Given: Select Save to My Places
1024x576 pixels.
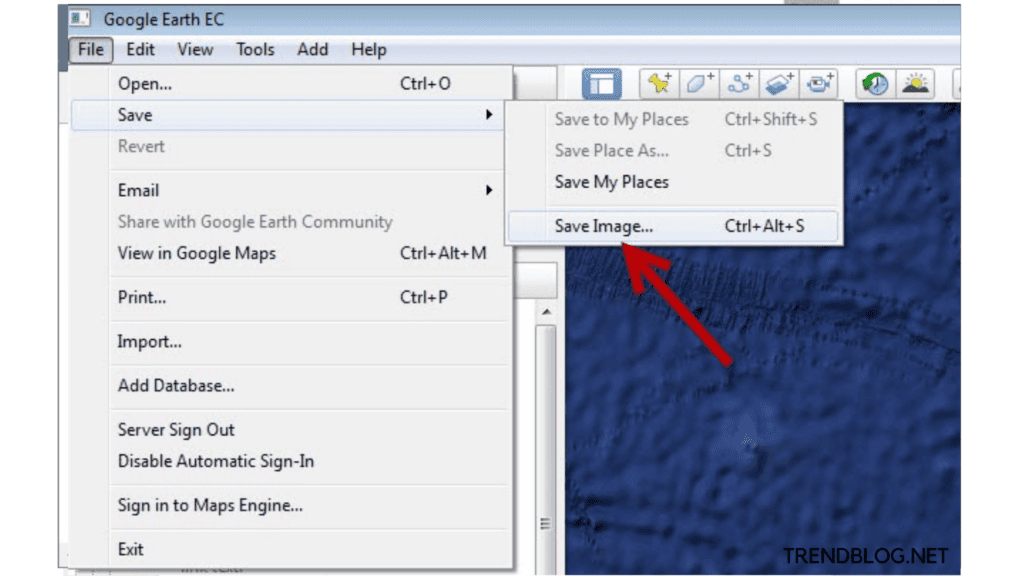Looking at the screenshot, I should 673,120.
